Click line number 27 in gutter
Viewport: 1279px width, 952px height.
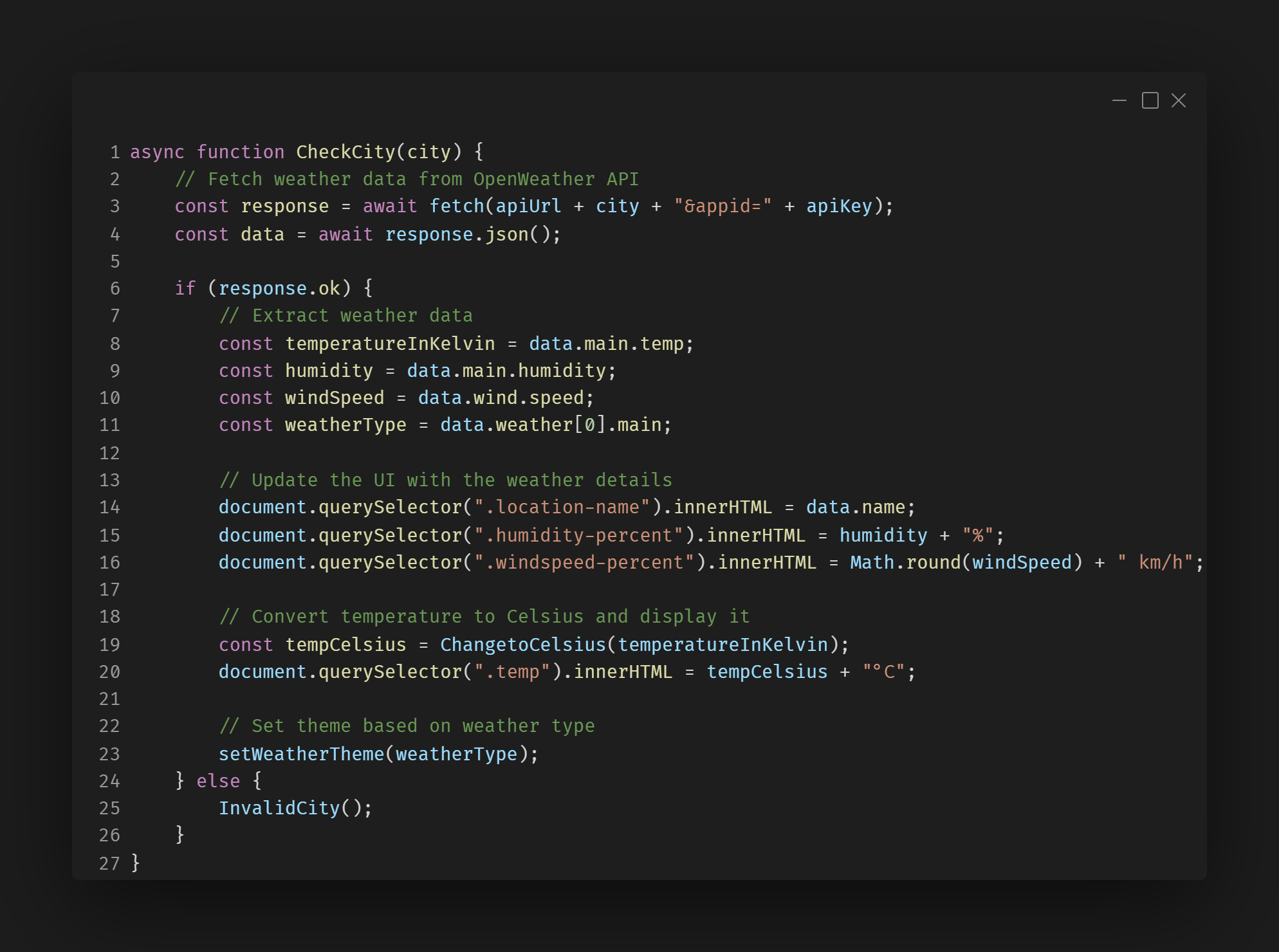(x=109, y=863)
